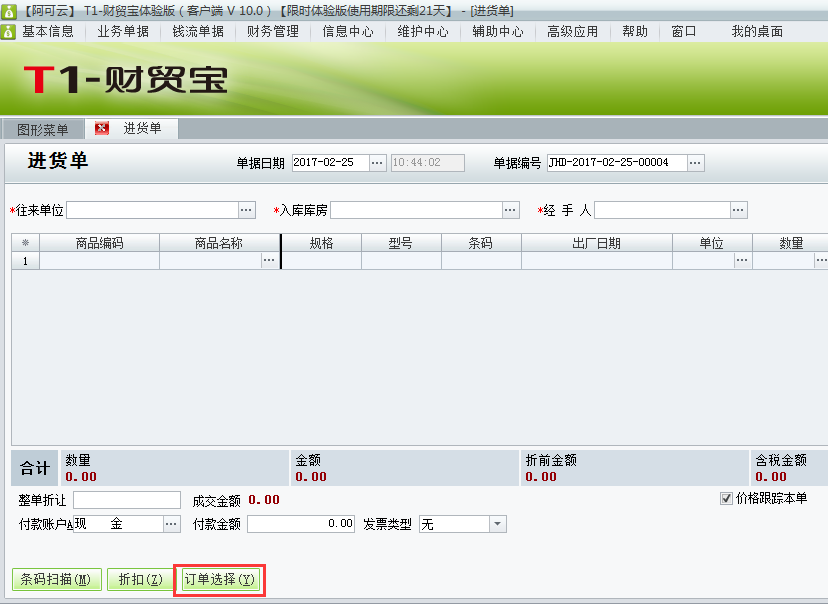Click 数量 column header
The image size is (828, 604).
pos(791,243)
